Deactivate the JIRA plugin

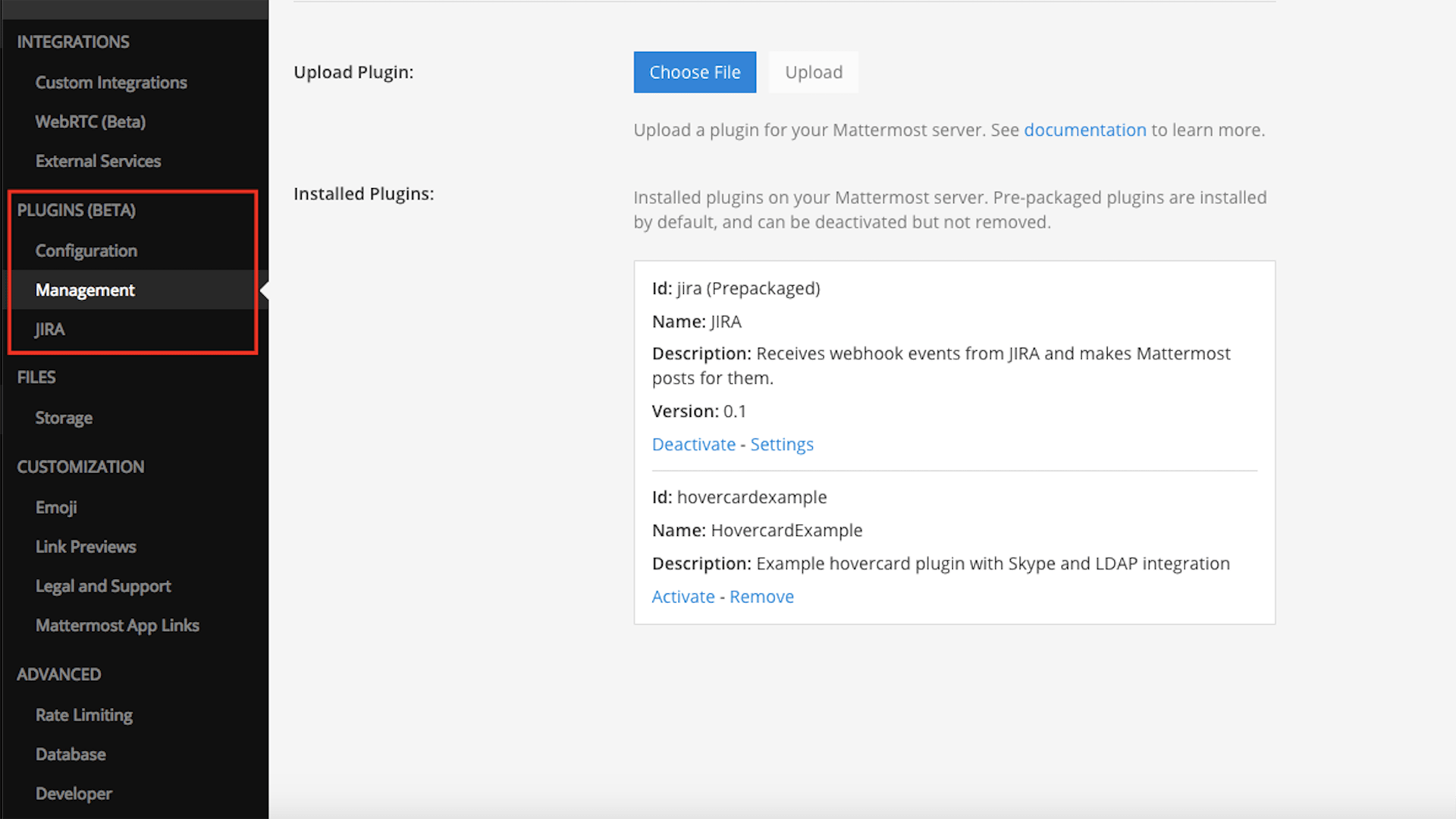[693, 444]
